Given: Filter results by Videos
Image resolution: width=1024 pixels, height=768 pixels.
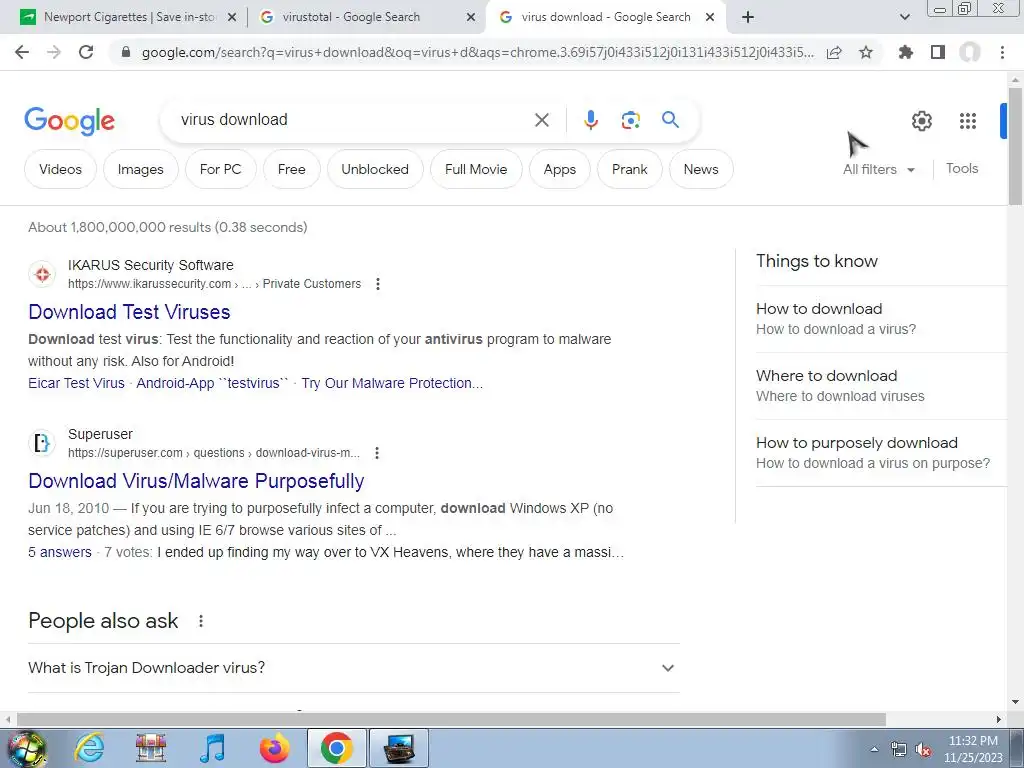Looking at the screenshot, I should click(60, 169).
